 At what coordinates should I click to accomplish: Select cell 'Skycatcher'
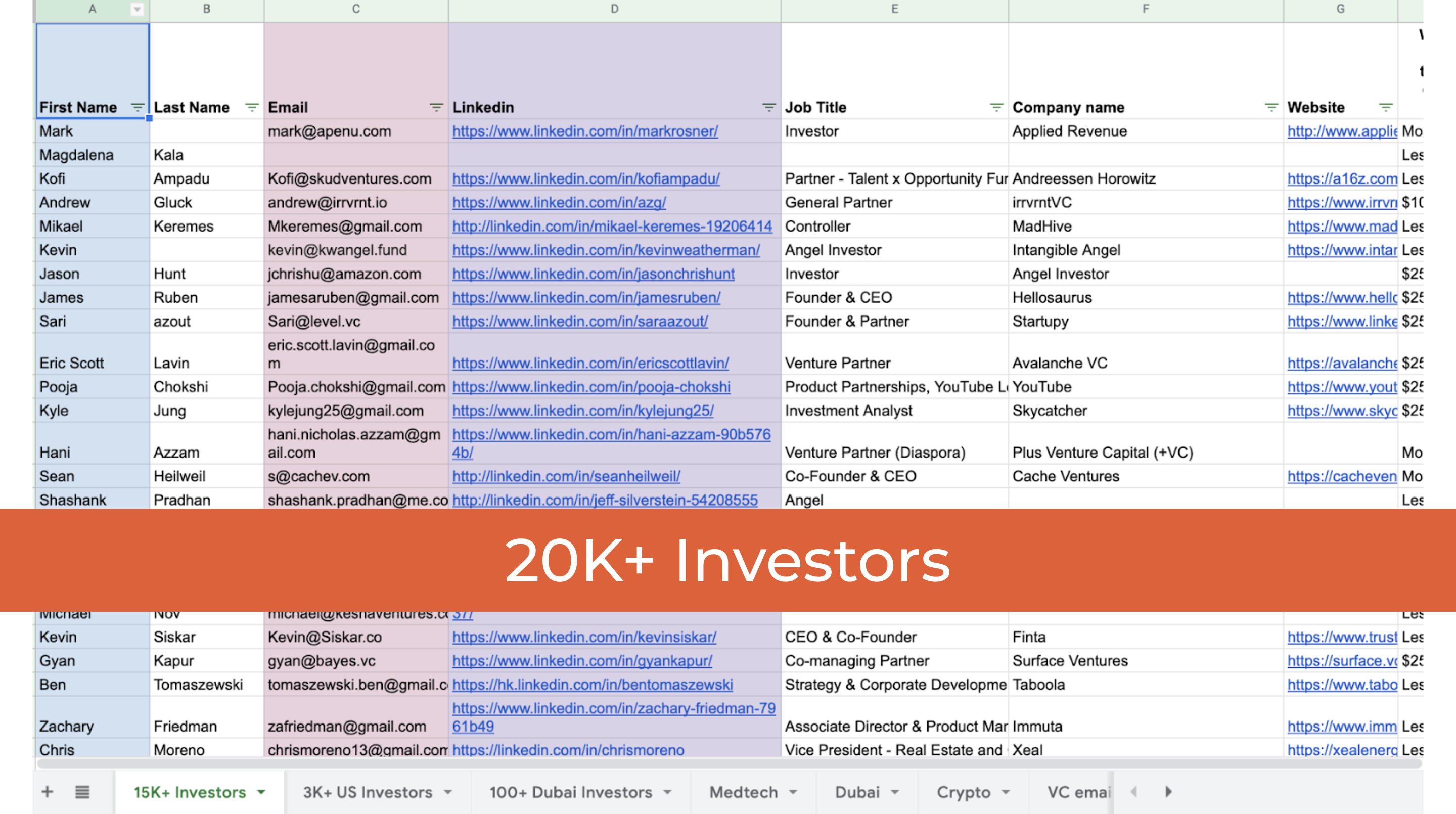tap(1146, 411)
